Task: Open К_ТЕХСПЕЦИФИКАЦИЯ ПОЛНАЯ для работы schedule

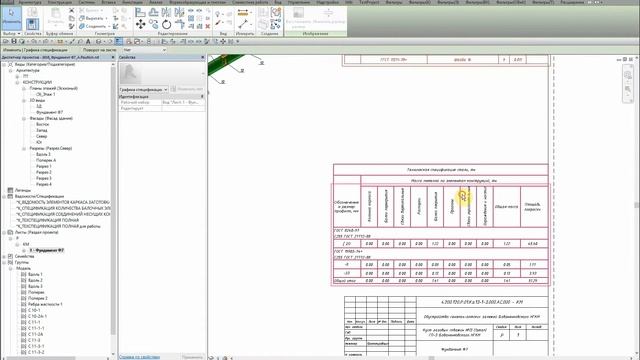Action: click(x=58, y=226)
